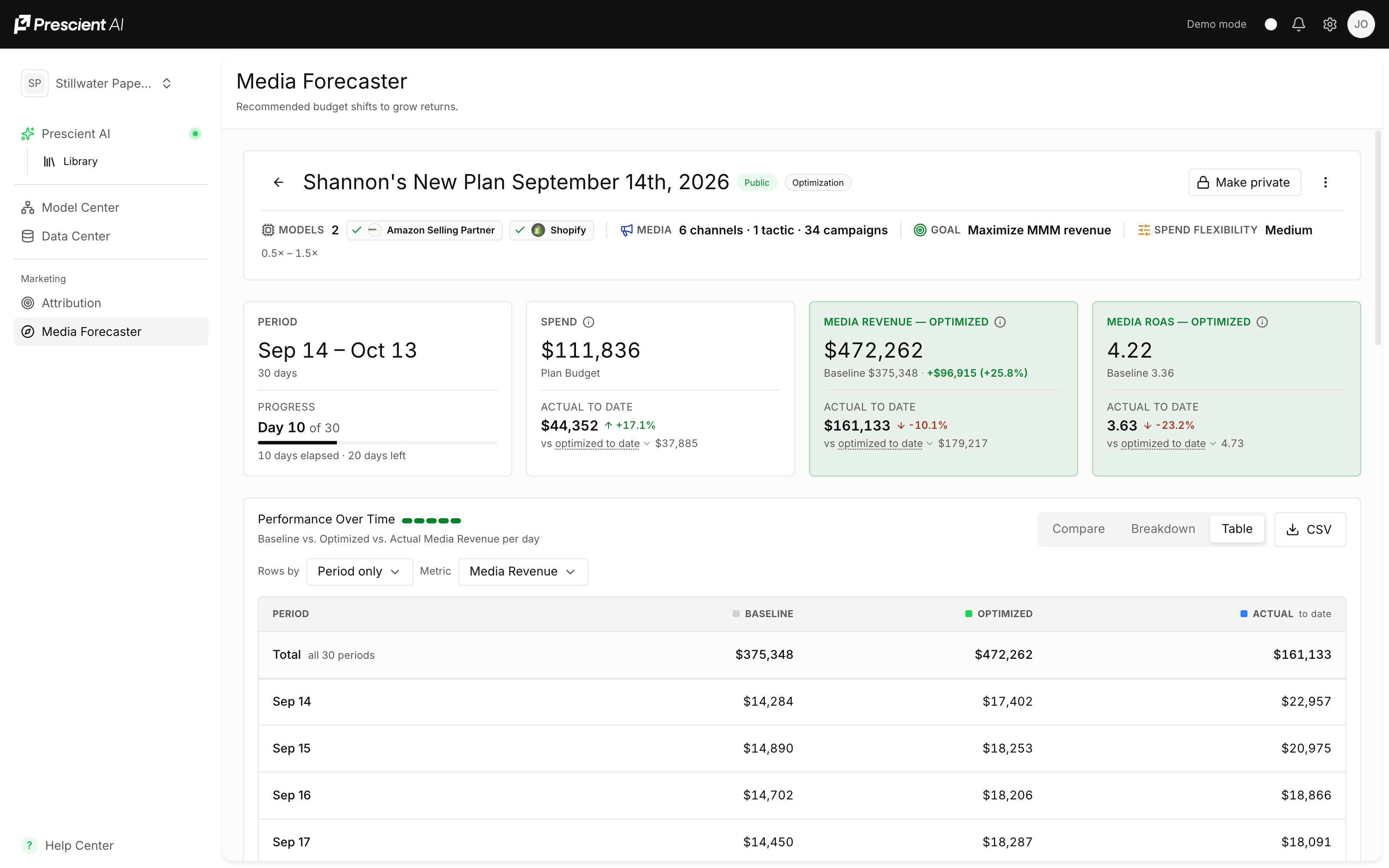Expand the spend 'optimized to date' comparison dropdown
This screenshot has width=1389, height=868.
click(602, 444)
